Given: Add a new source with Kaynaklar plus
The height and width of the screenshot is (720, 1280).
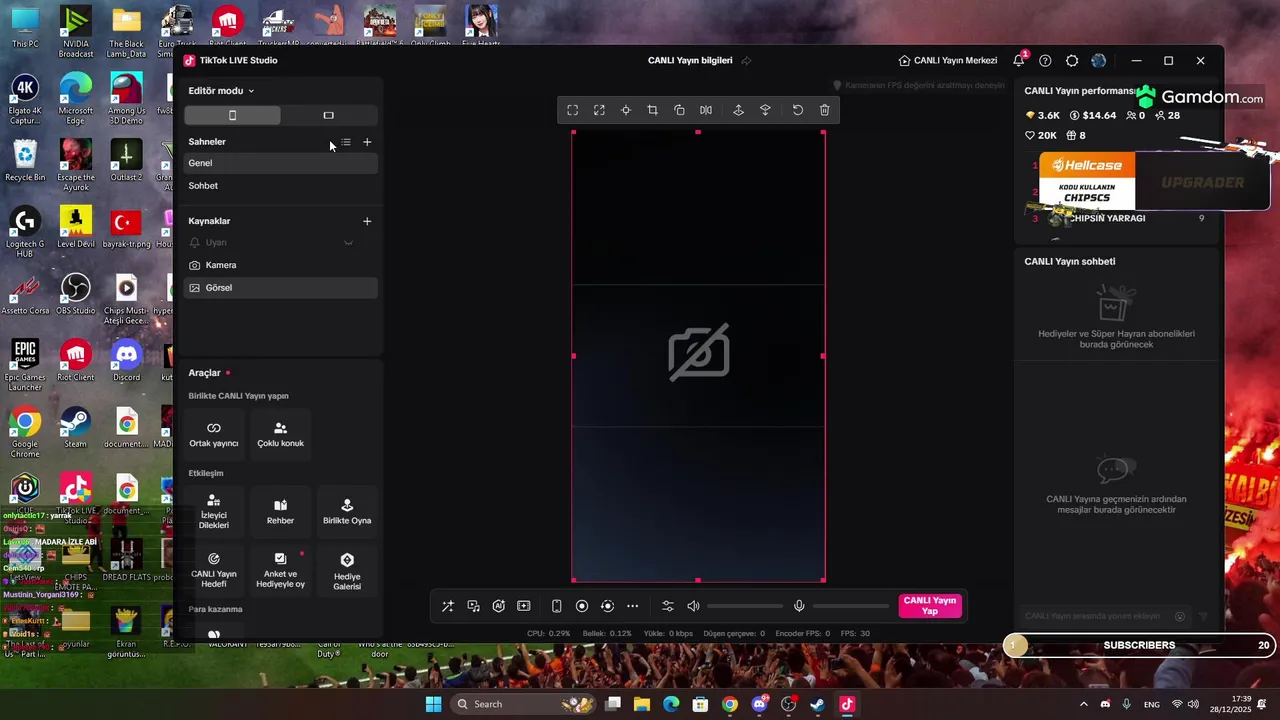Looking at the screenshot, I should pos(367,221).
